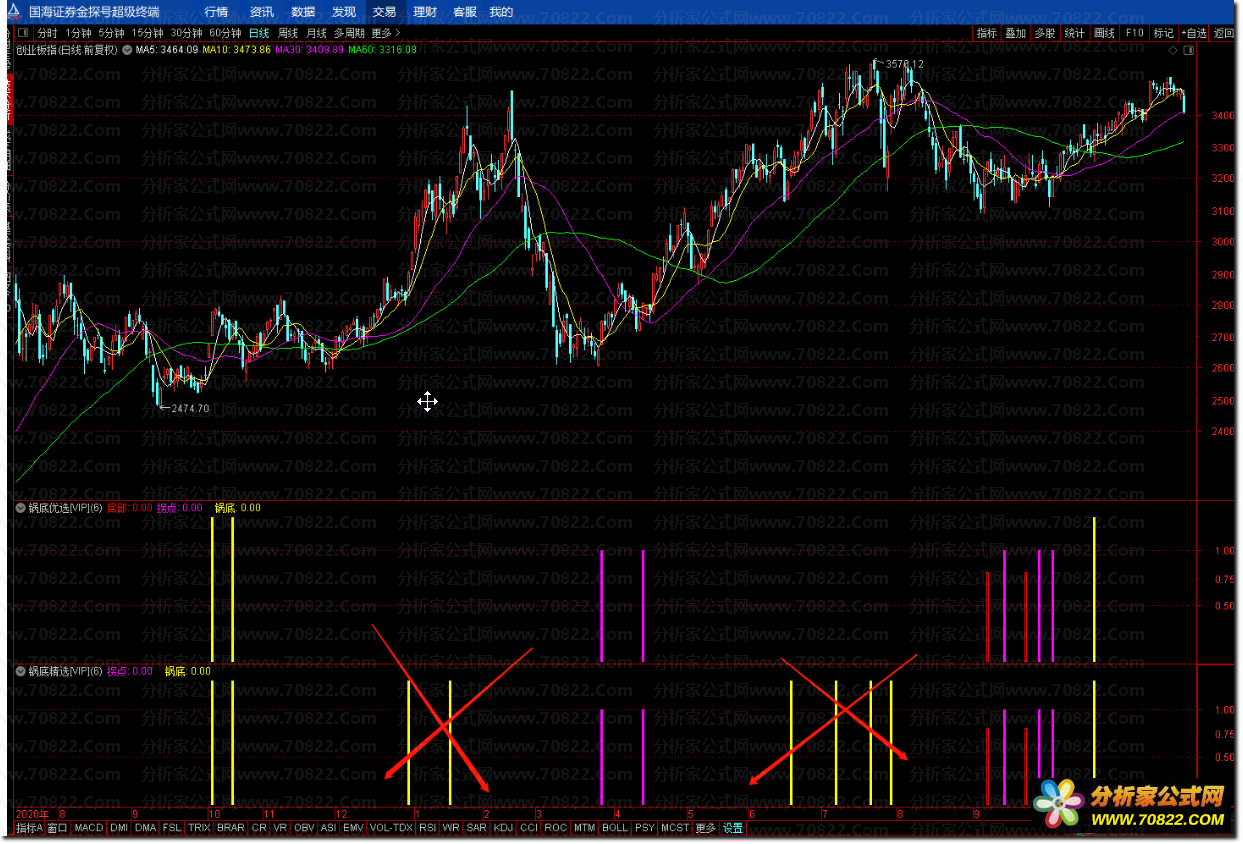1243x844 pixels.
Task: Apply the BRAR indicator
Action: point(231,828)
